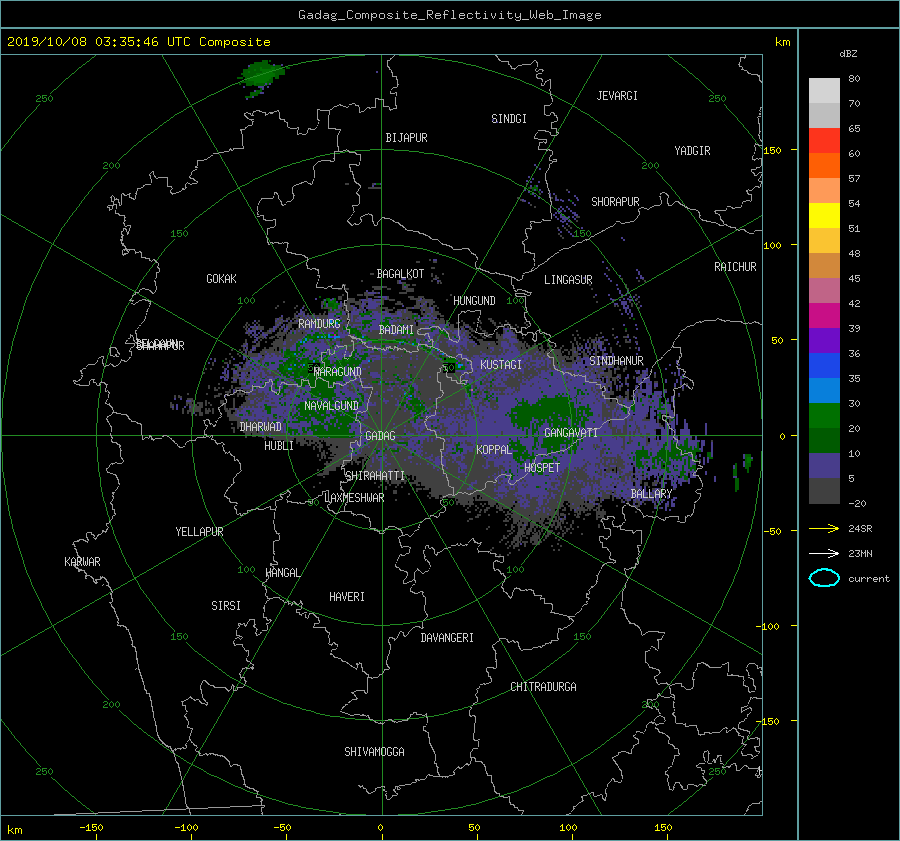Click the RAICHUR city label
This screenshot has height=841, width=900.
[735, 267]
